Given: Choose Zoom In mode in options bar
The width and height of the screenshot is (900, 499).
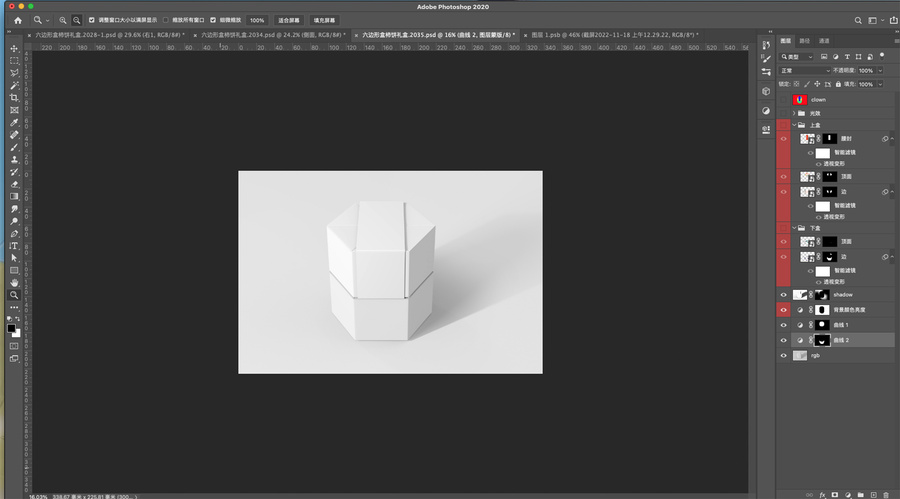Looking at the screenshot, I should (x=63, y=20).
